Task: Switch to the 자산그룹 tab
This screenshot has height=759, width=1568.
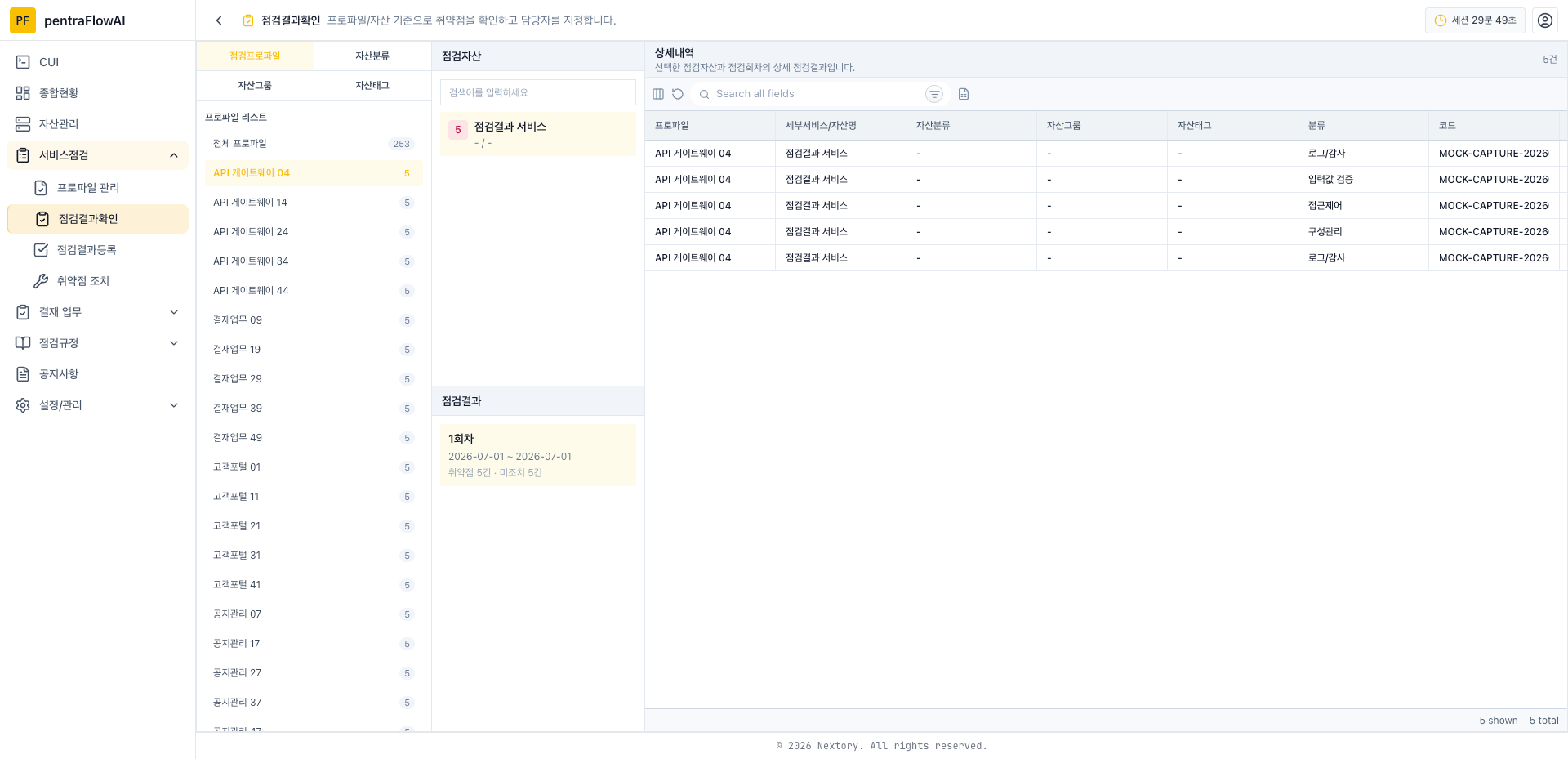Action: click(x=255, y=86)
